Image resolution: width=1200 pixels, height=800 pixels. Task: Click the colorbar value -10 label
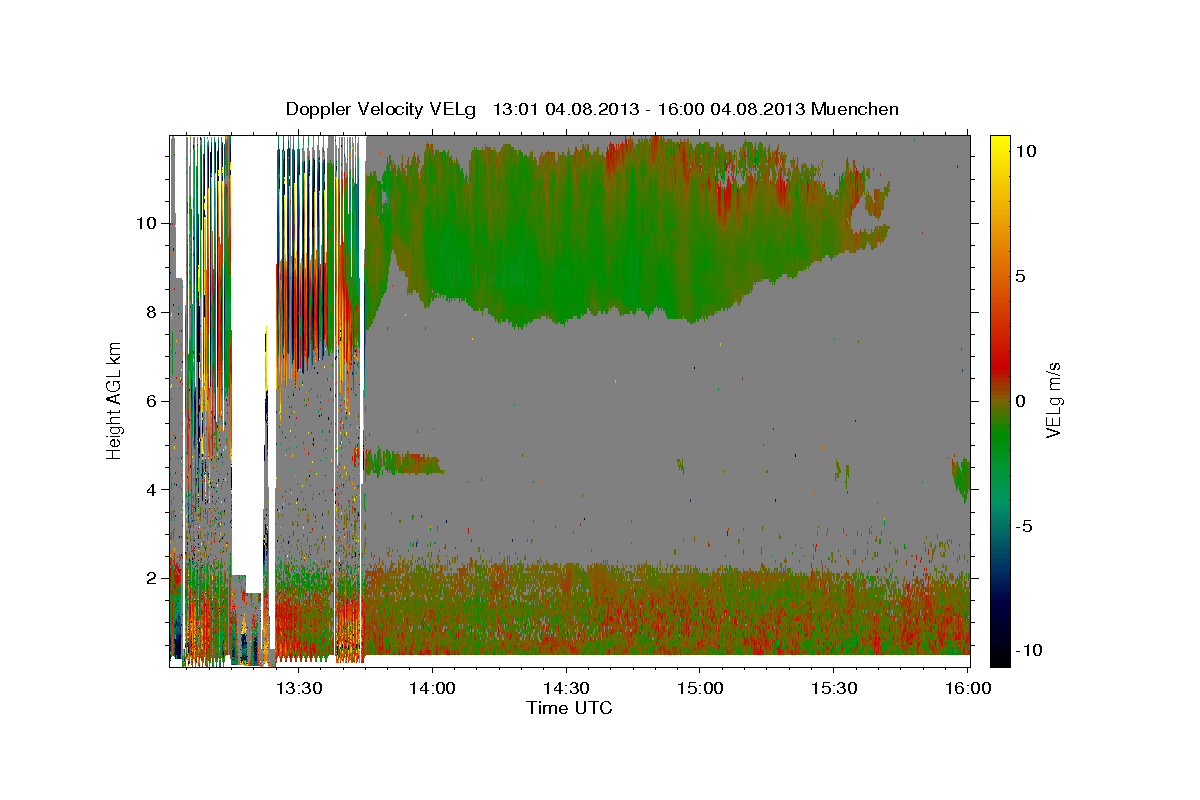pyautogui.click(x=1028, y=651)
